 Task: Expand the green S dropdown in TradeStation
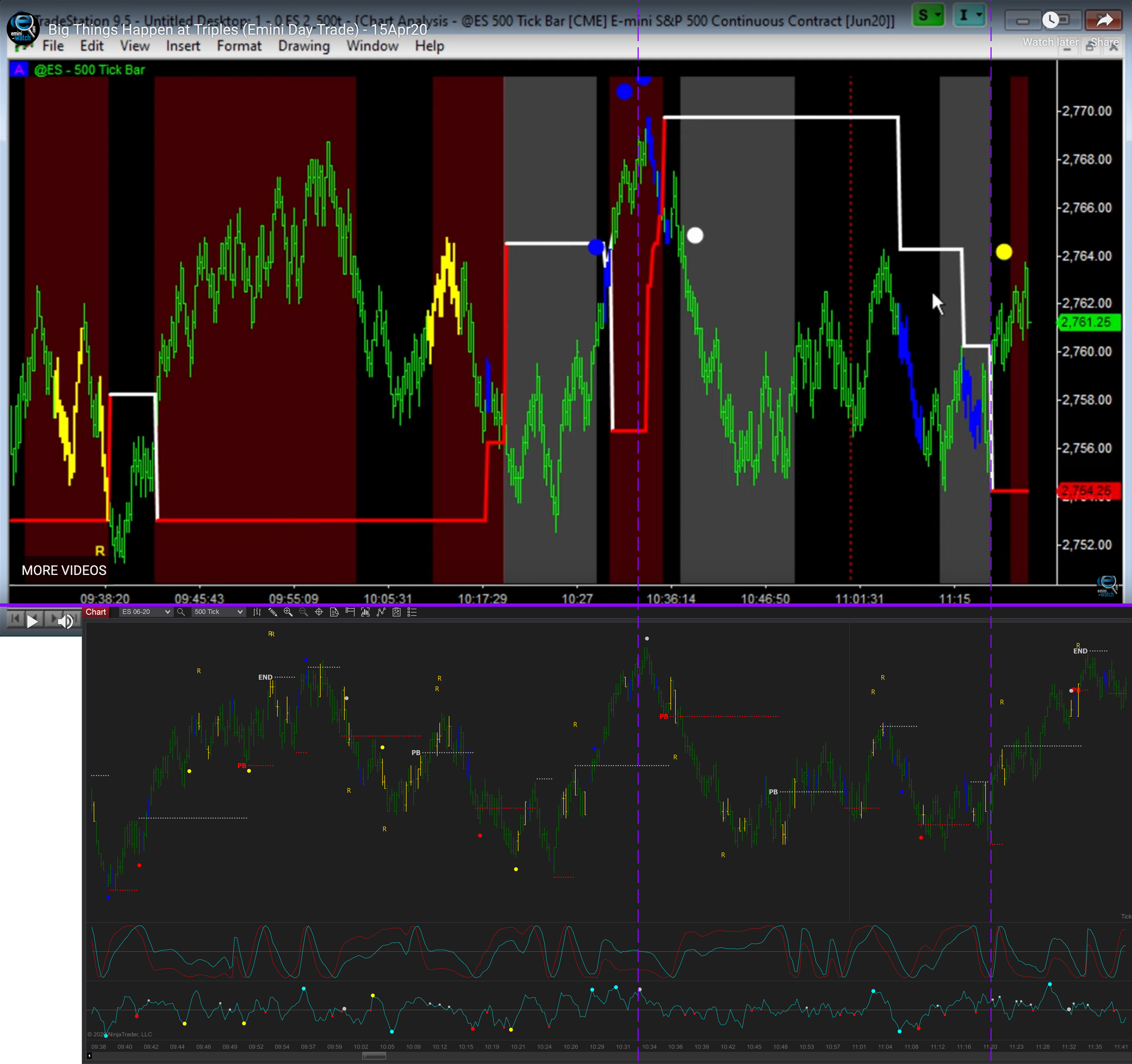pyautogui.click(x=927, y=15)
